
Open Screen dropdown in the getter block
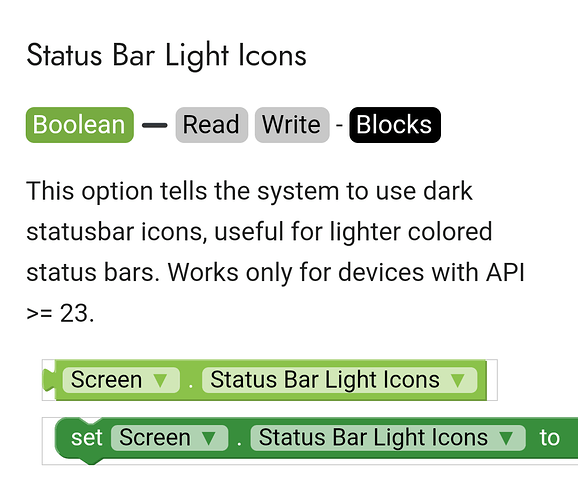click(121, 380)
